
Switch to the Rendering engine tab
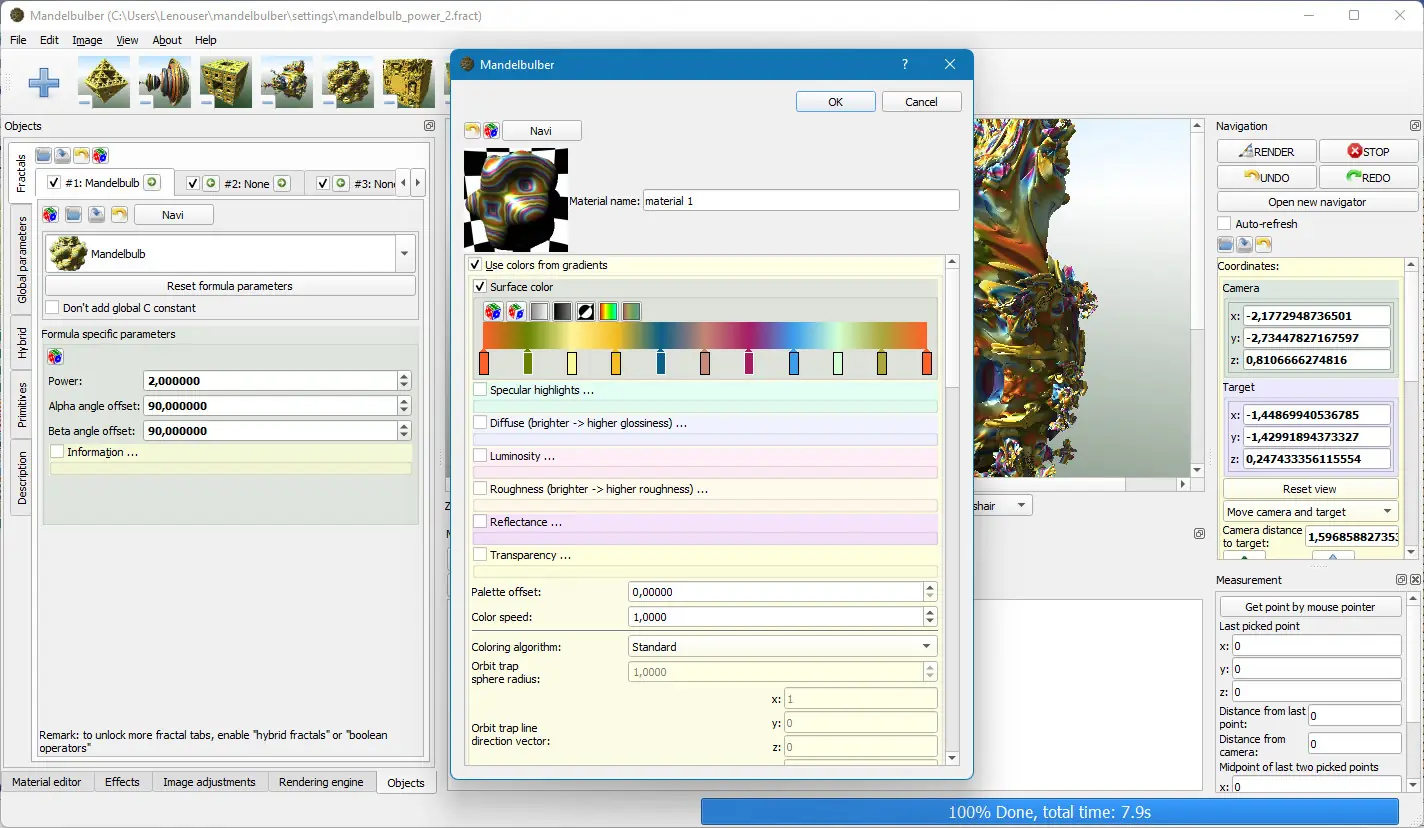[321, 782]
